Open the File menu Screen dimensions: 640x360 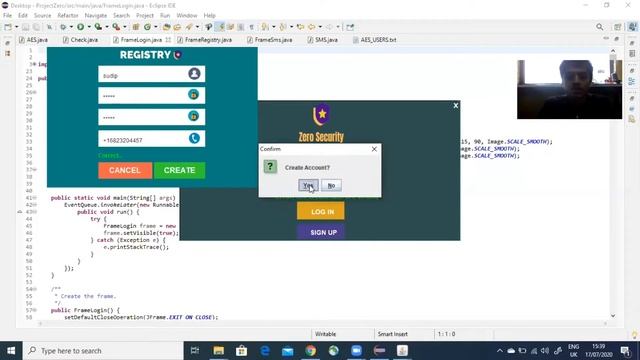coord(7,16)
